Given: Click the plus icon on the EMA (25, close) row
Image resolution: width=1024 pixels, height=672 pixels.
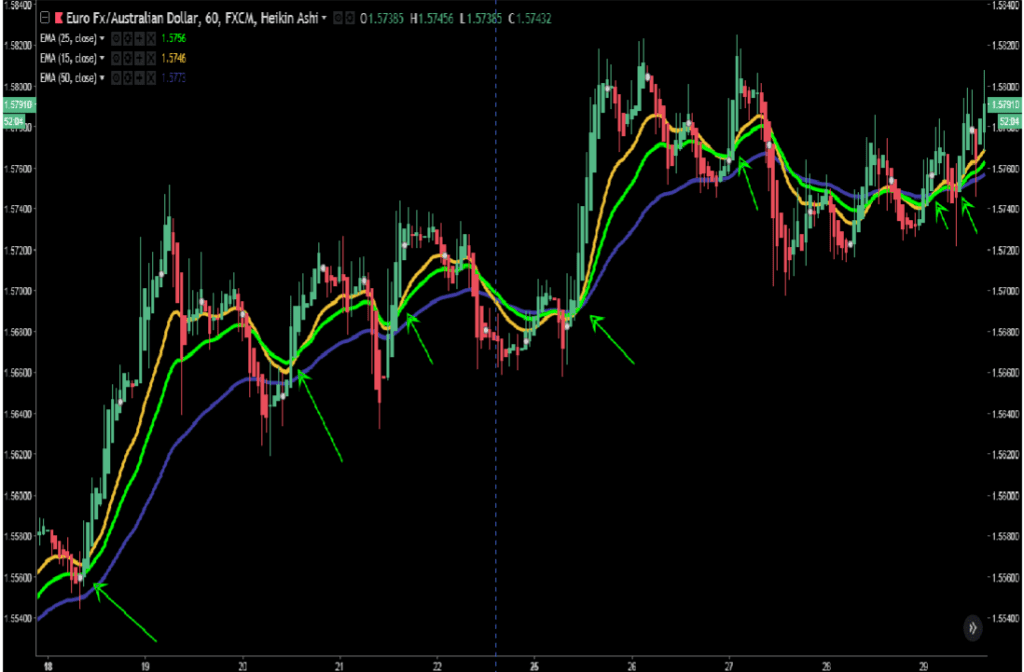Looking at the screenshot, I should (140, 38).
